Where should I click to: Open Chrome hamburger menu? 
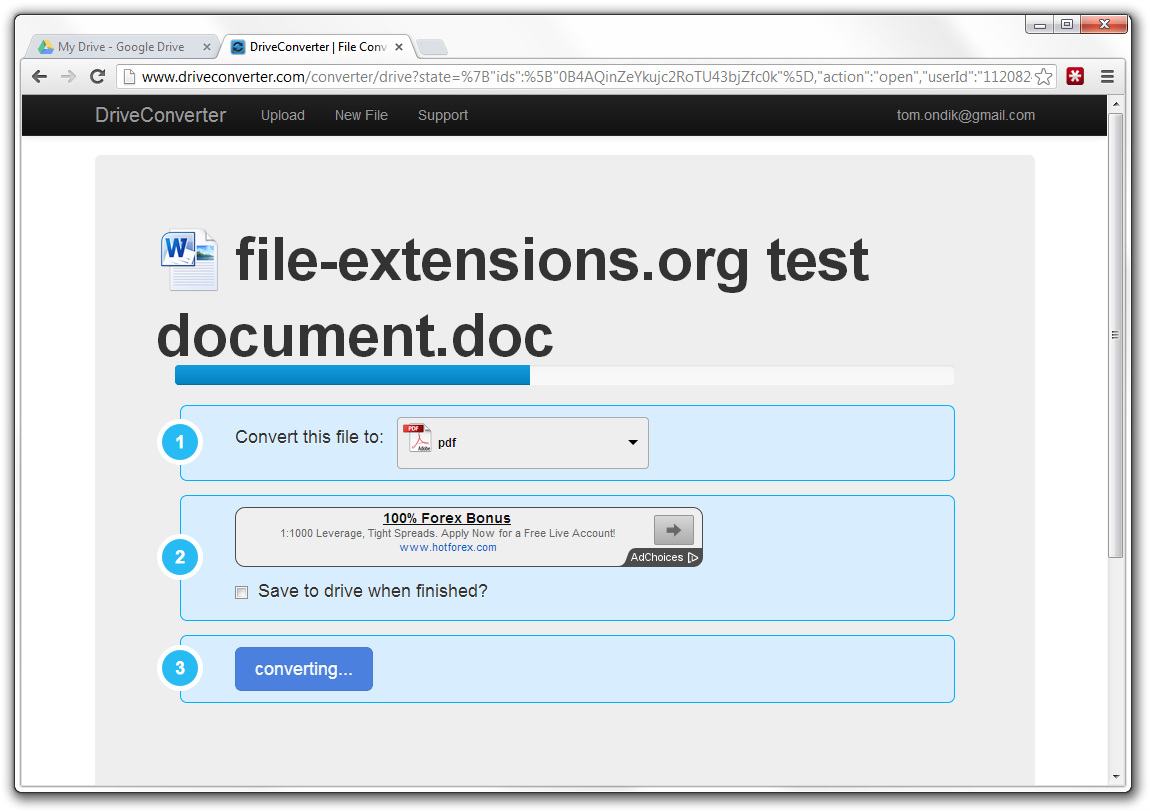1107,76
